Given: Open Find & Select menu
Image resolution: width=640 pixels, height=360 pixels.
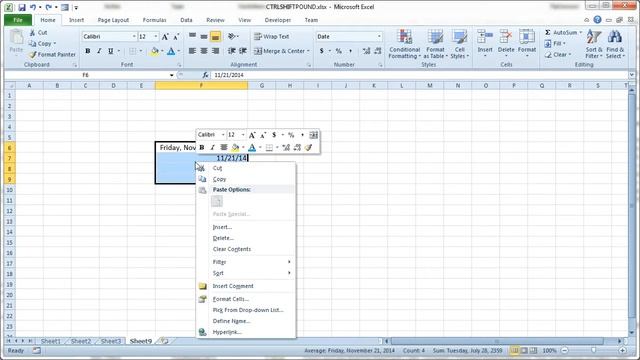Looking at the screenshot, I should 615,44.
